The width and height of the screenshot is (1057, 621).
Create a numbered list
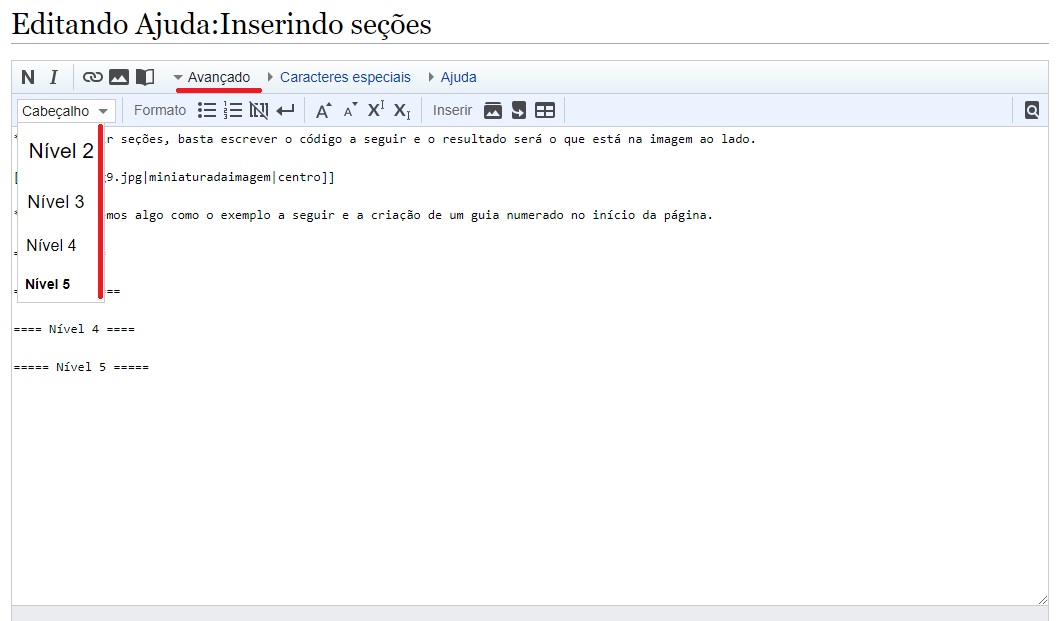pyautogui.click(x=233, y=110)
